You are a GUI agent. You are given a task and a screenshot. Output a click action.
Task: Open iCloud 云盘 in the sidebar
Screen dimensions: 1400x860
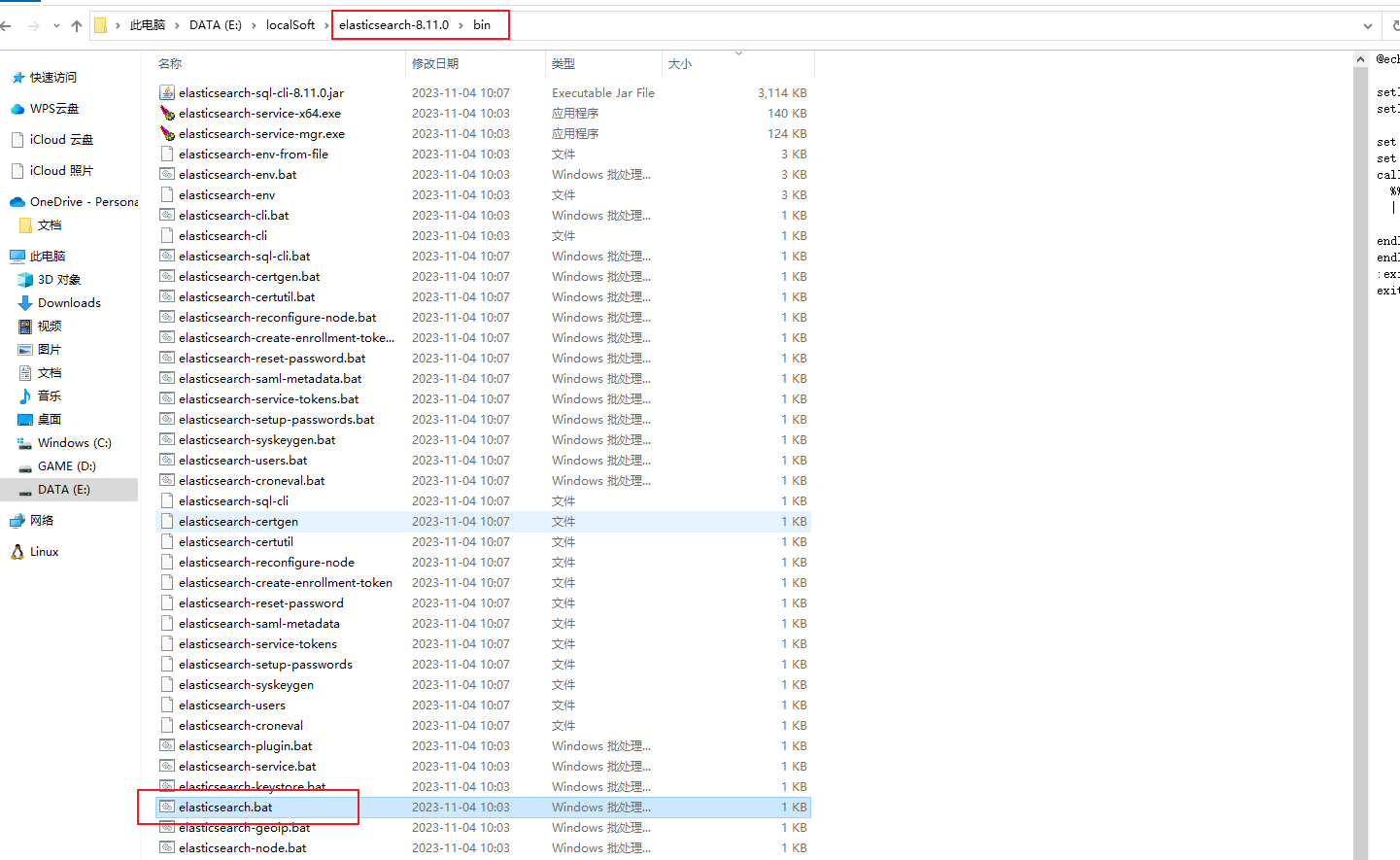[61, 140]
